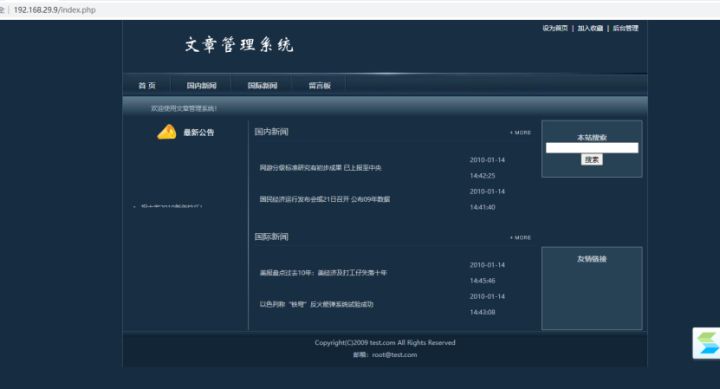Open the article dated 2010-01-14 14:42:25
The height and width of the screenshot is (389, 720).
click(x=320, y=168)
